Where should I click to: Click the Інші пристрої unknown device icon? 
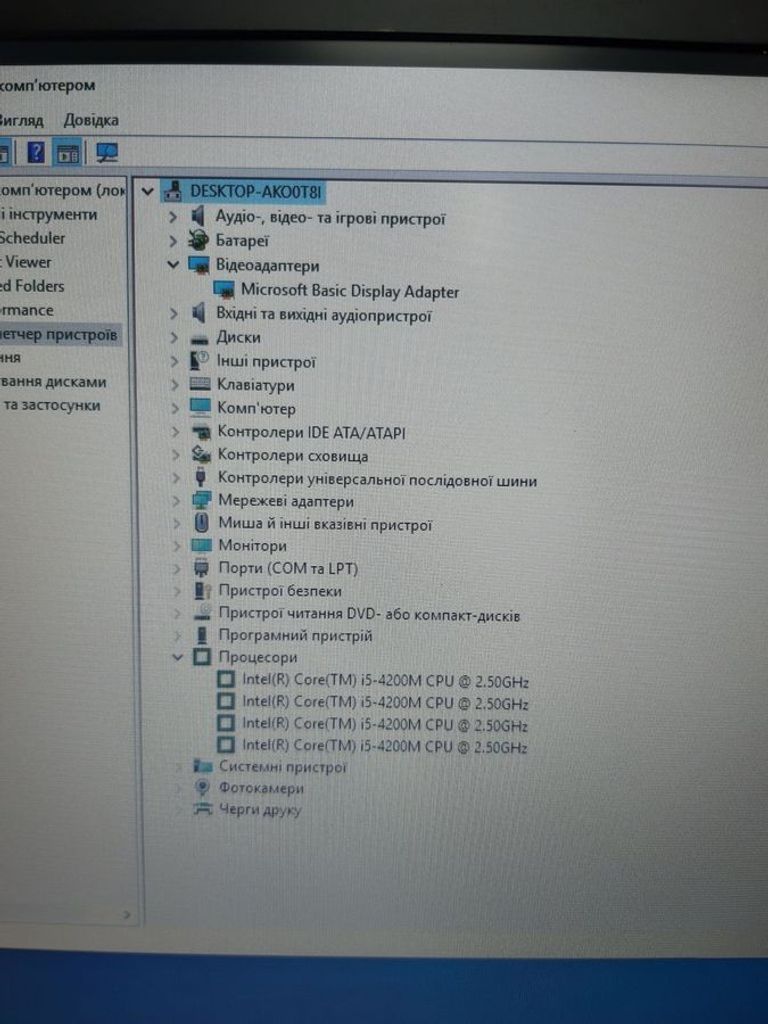tap(199, 360)
